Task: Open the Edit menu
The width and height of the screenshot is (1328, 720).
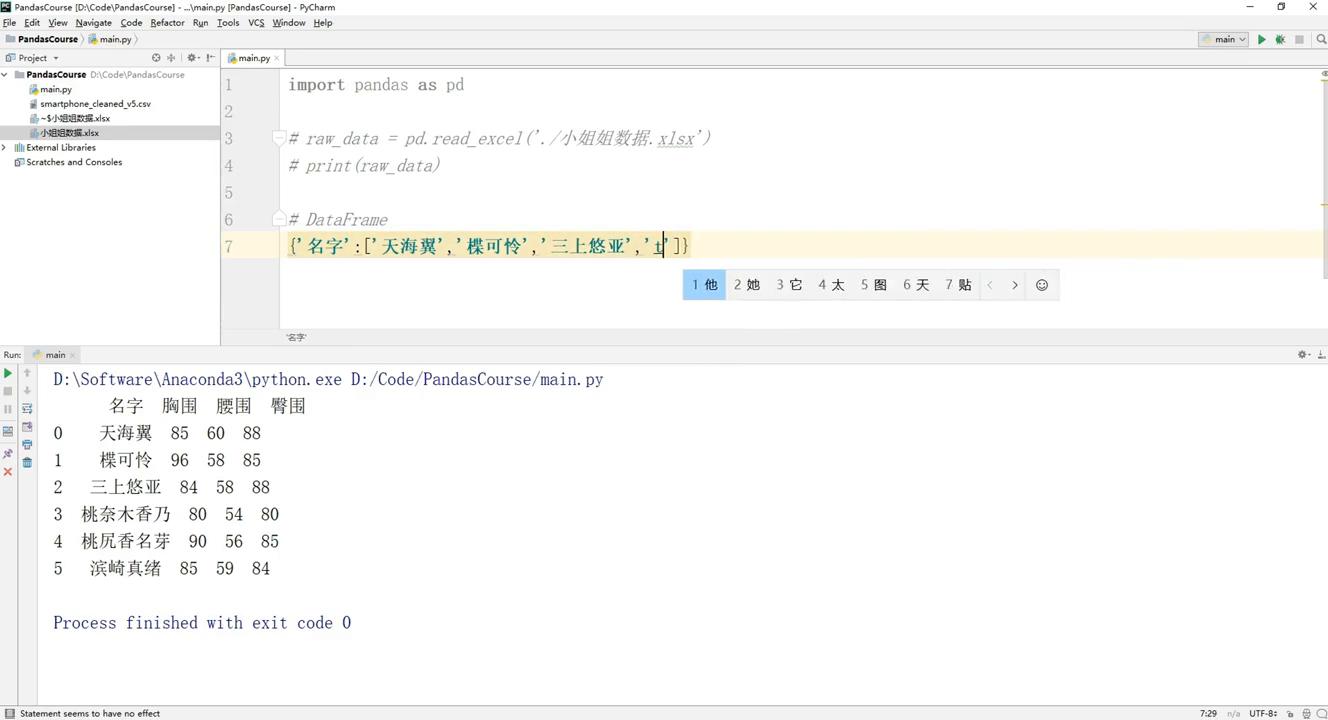Action: coord(32,22)
